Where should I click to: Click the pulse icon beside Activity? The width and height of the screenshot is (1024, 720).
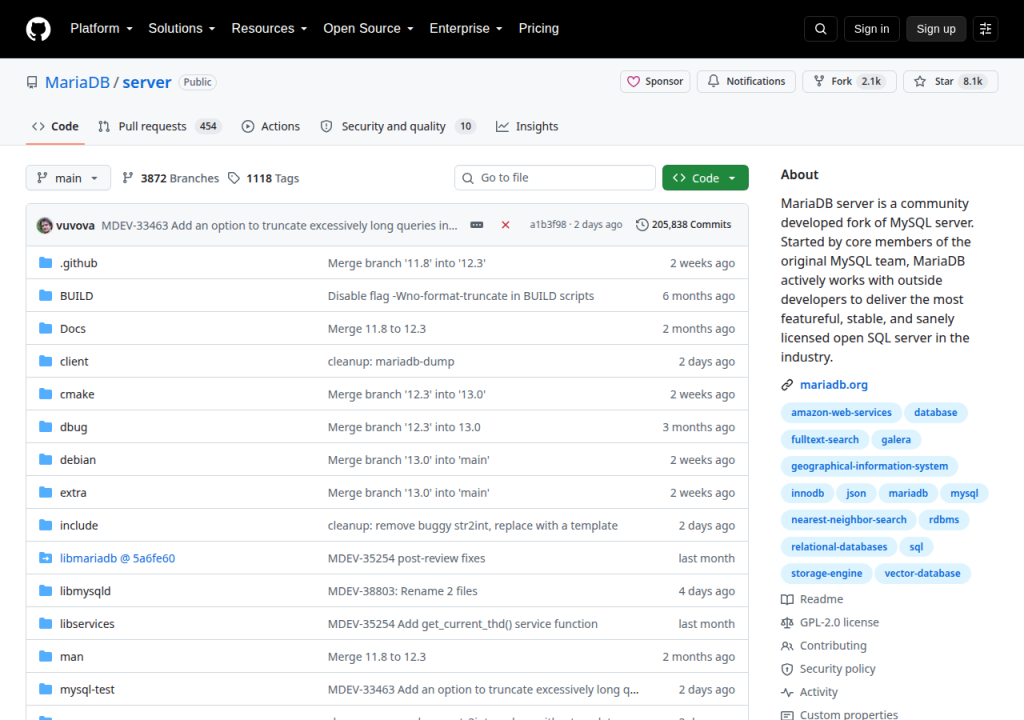pos(787,692)
